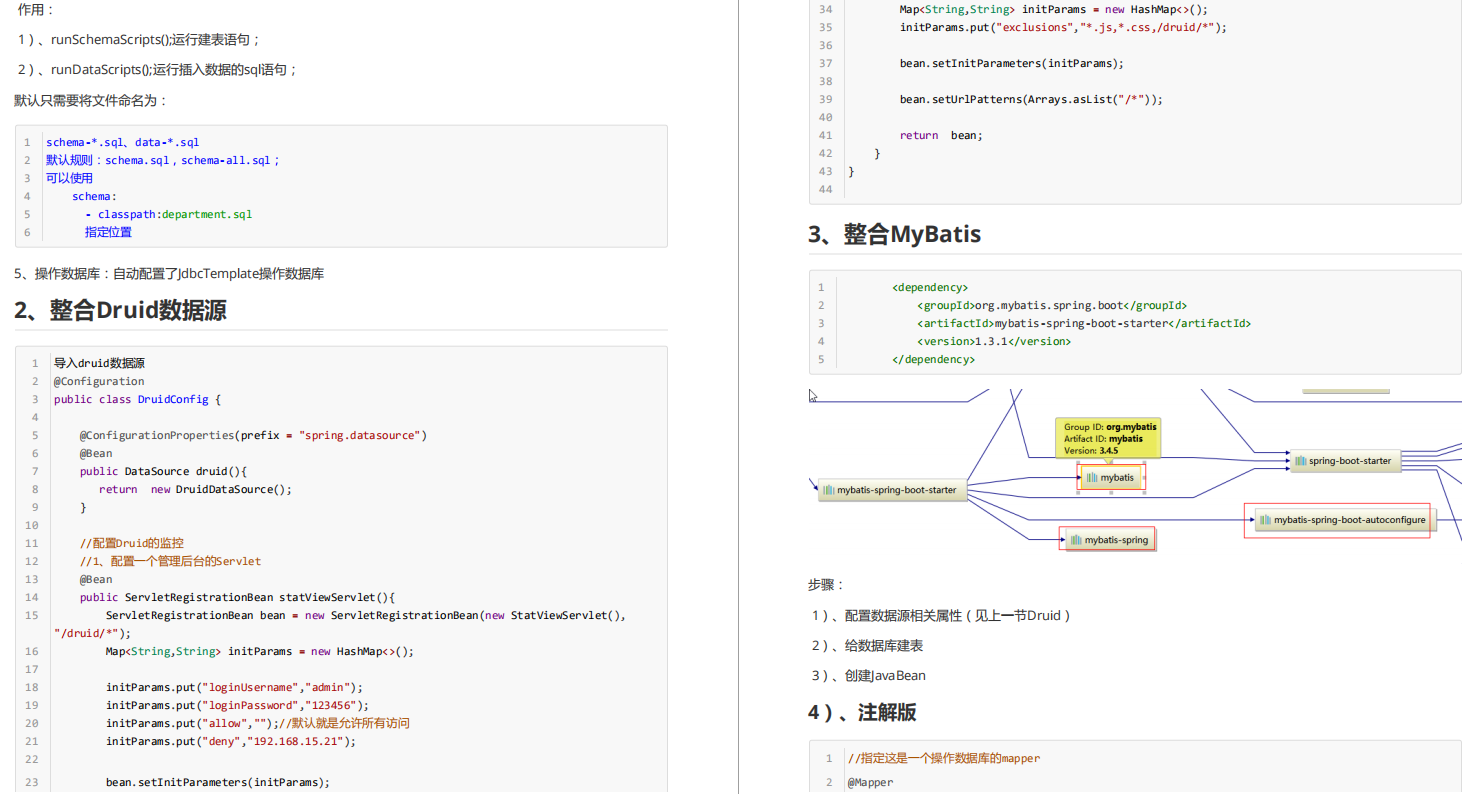This screenshot has width=1472, height=794.
Task: Click the loginPassword "123456" code line
Action: coord(237,705)
